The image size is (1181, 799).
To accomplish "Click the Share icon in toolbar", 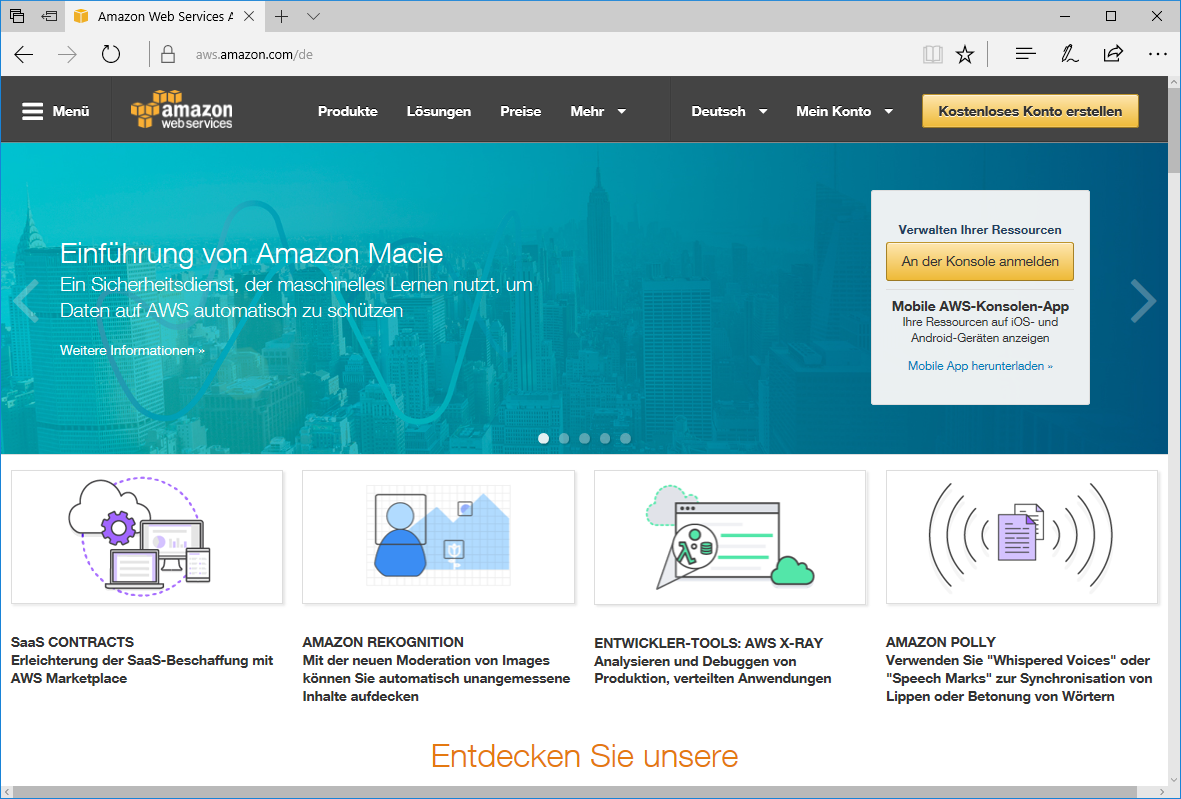I will (1113, 54).
